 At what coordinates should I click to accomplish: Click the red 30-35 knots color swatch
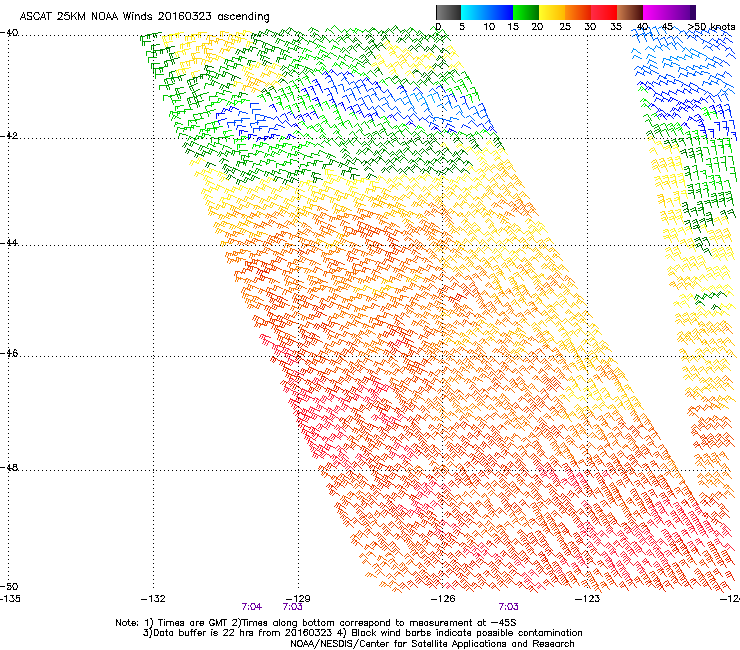pos(604,12)
